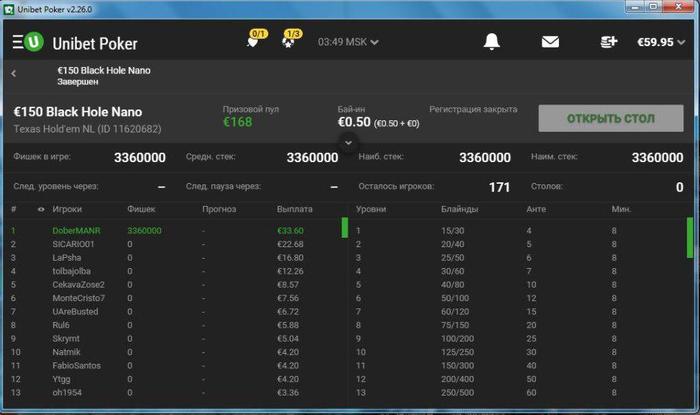Select player CekavaZose2
This screenshot has width=700, height=415.
78,285
